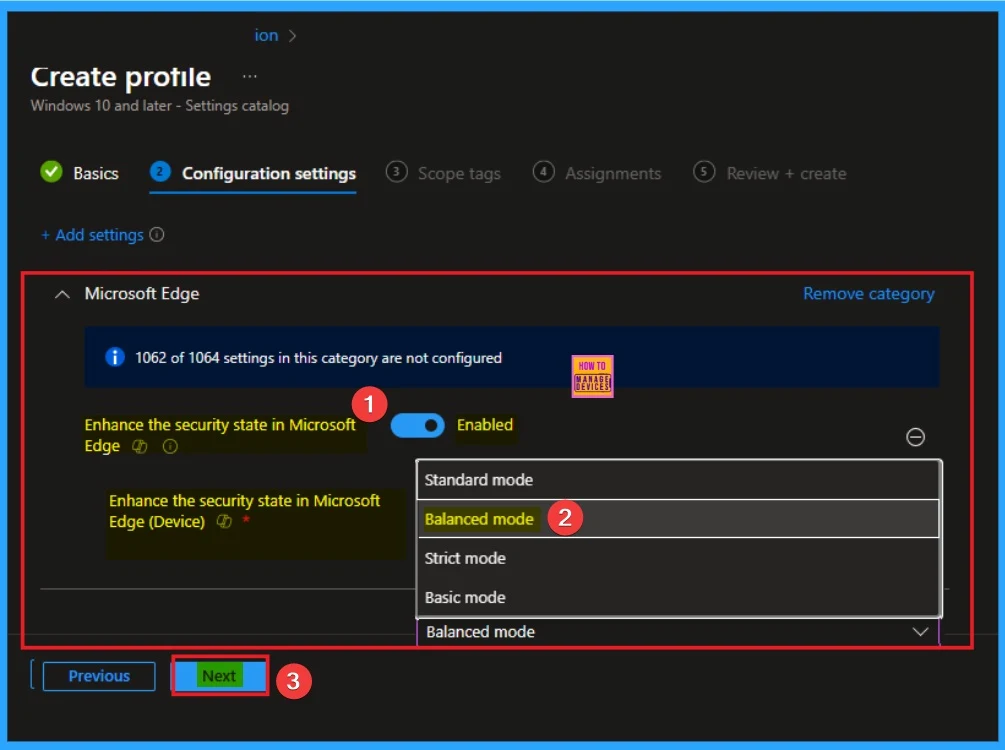Click the Copilot icon beside Enhance security Edge setting
Screen dimensions: 1005x750
[x=140, y=446]
